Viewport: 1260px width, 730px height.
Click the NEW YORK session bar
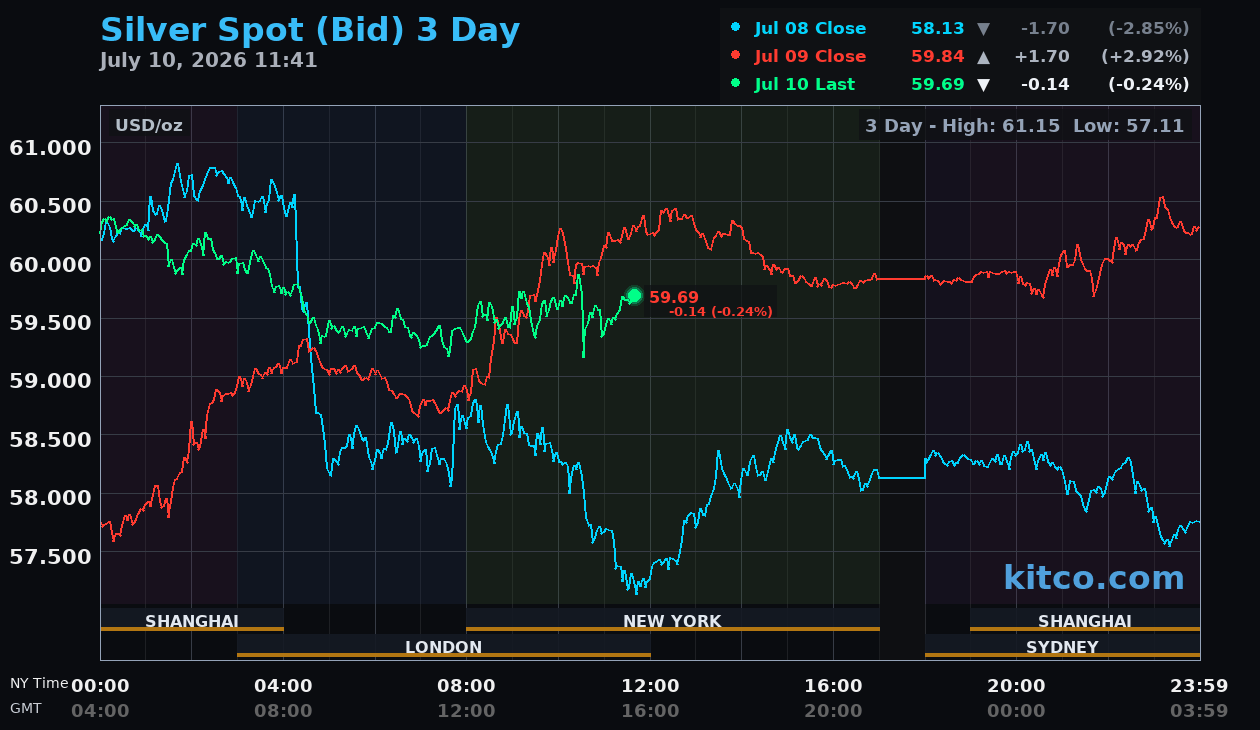coord(672,620)
